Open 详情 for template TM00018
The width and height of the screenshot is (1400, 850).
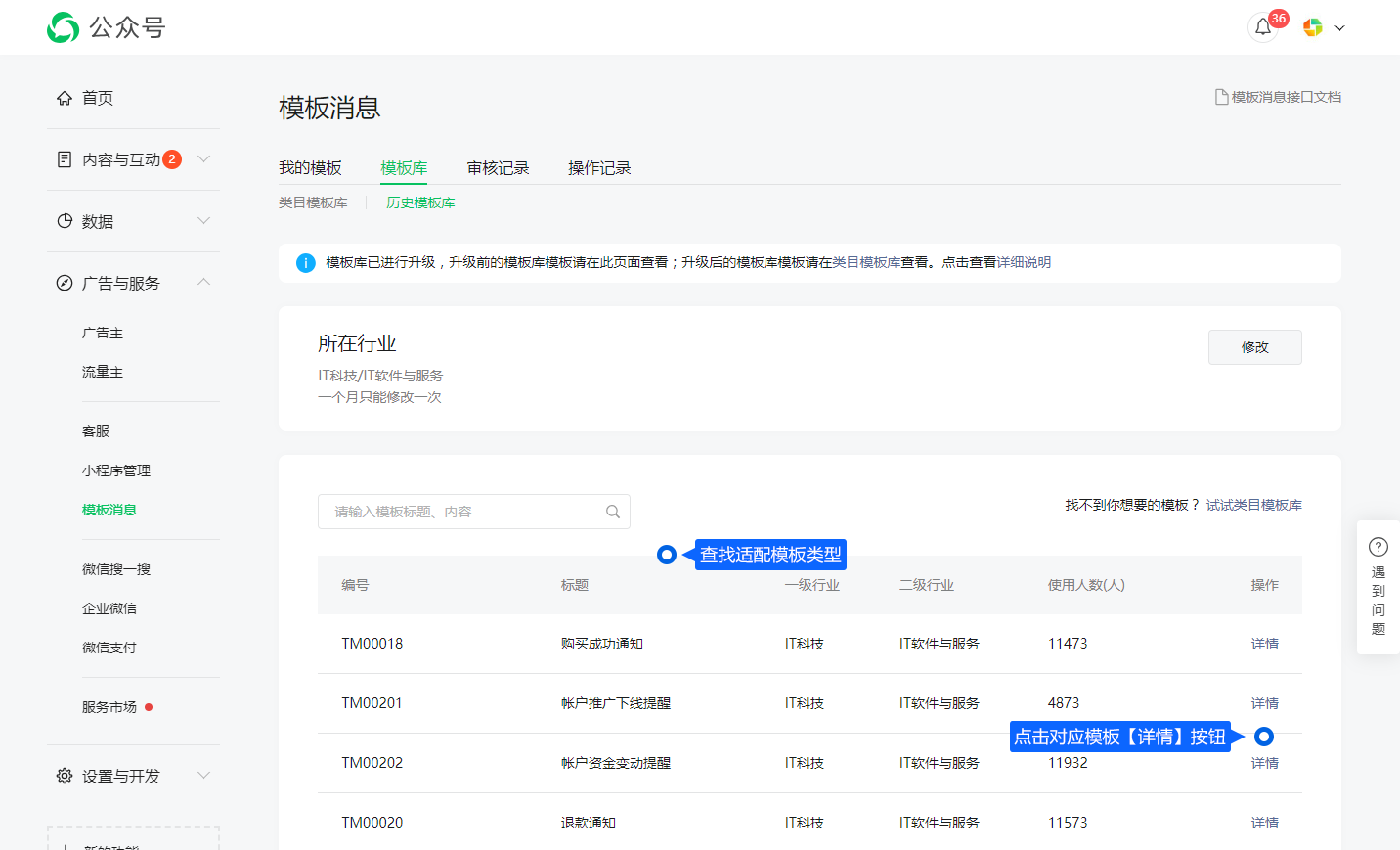point(1264,644)
